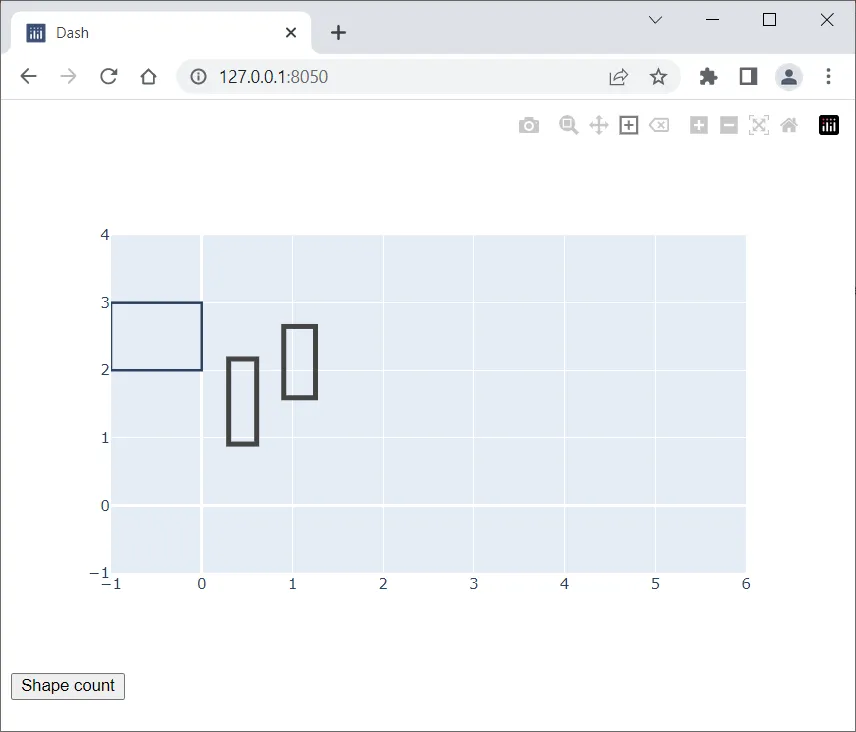The width and height of the screenshot is (856, 732).
Task: Click the Autoscale icon in modebar
Action: (759, 125)
